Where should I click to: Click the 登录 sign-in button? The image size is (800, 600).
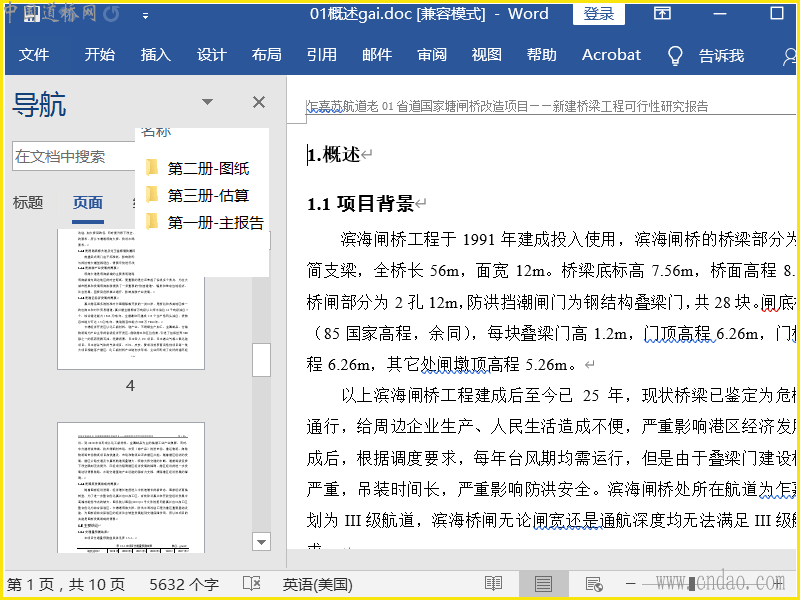[x=599, y=14]
